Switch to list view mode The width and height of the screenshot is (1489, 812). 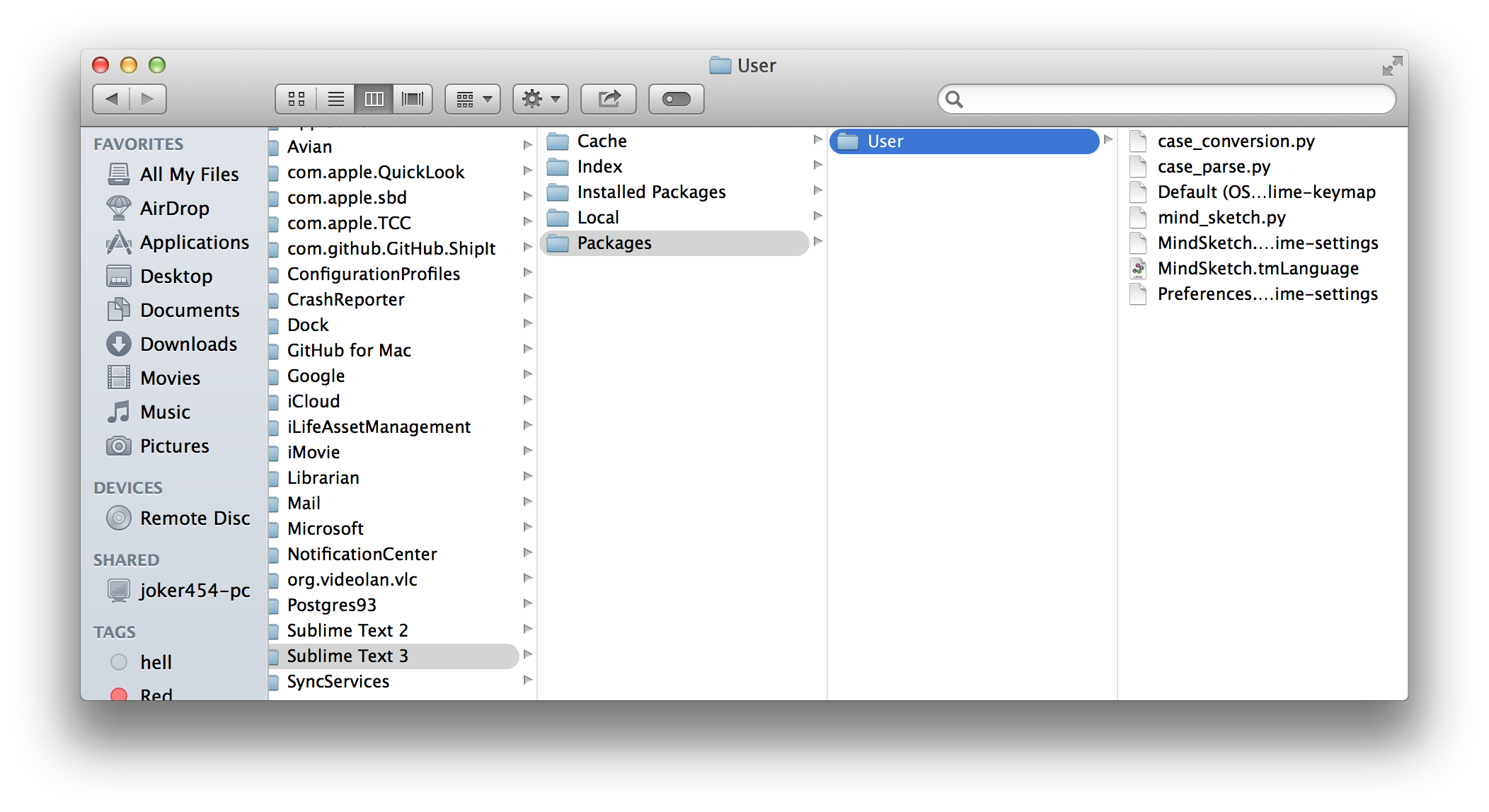[x=335, y=99]
